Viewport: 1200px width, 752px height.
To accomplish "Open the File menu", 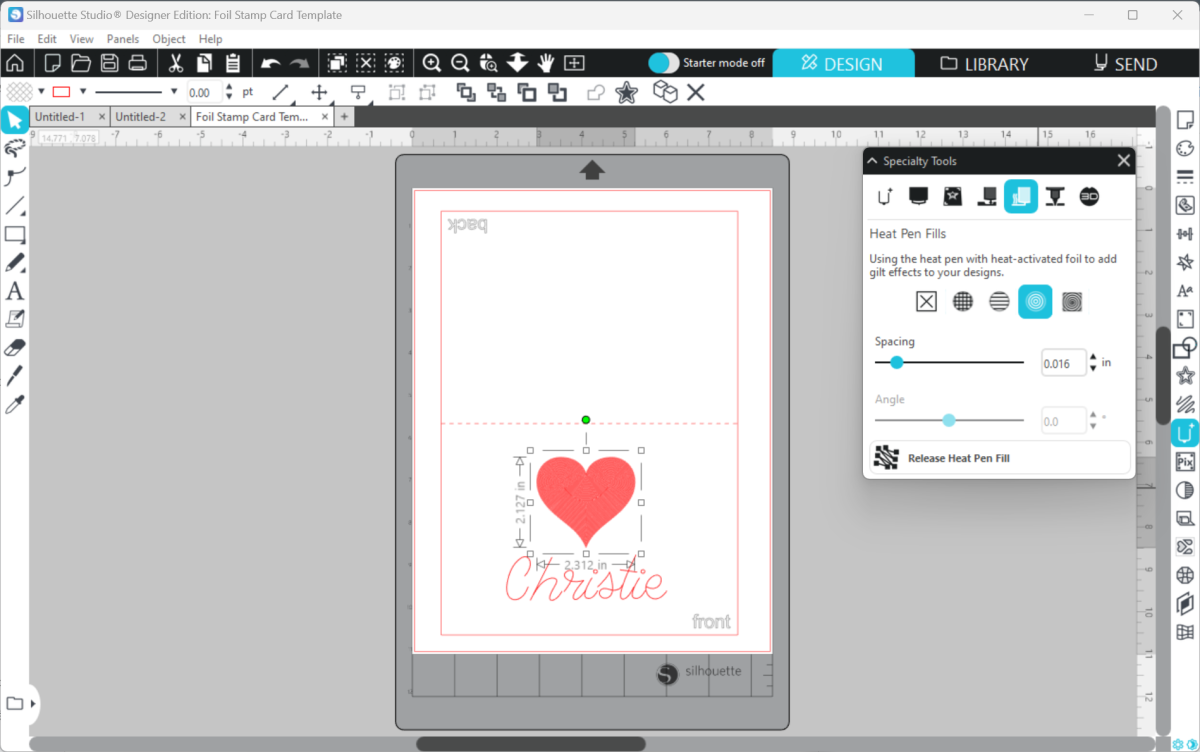I will 15,39.
